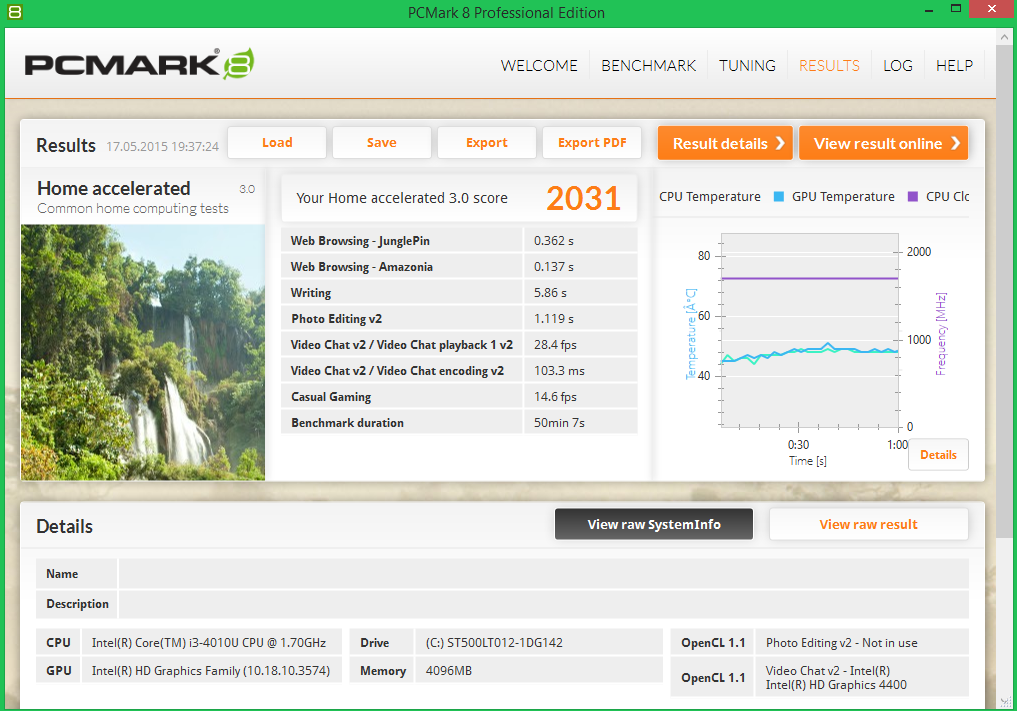This screenshot has height=711, width=1017.
Task: Maximize the PCMark 8 window
Action: (x=955, y=9)
